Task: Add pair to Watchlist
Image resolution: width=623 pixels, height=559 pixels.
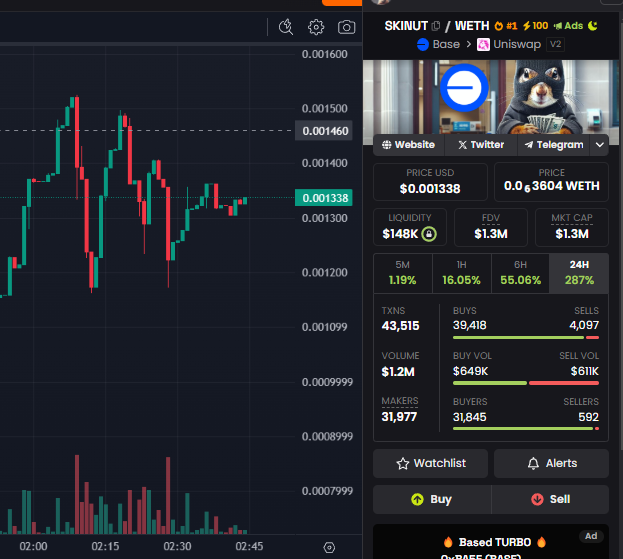Action: click(430, 463)
